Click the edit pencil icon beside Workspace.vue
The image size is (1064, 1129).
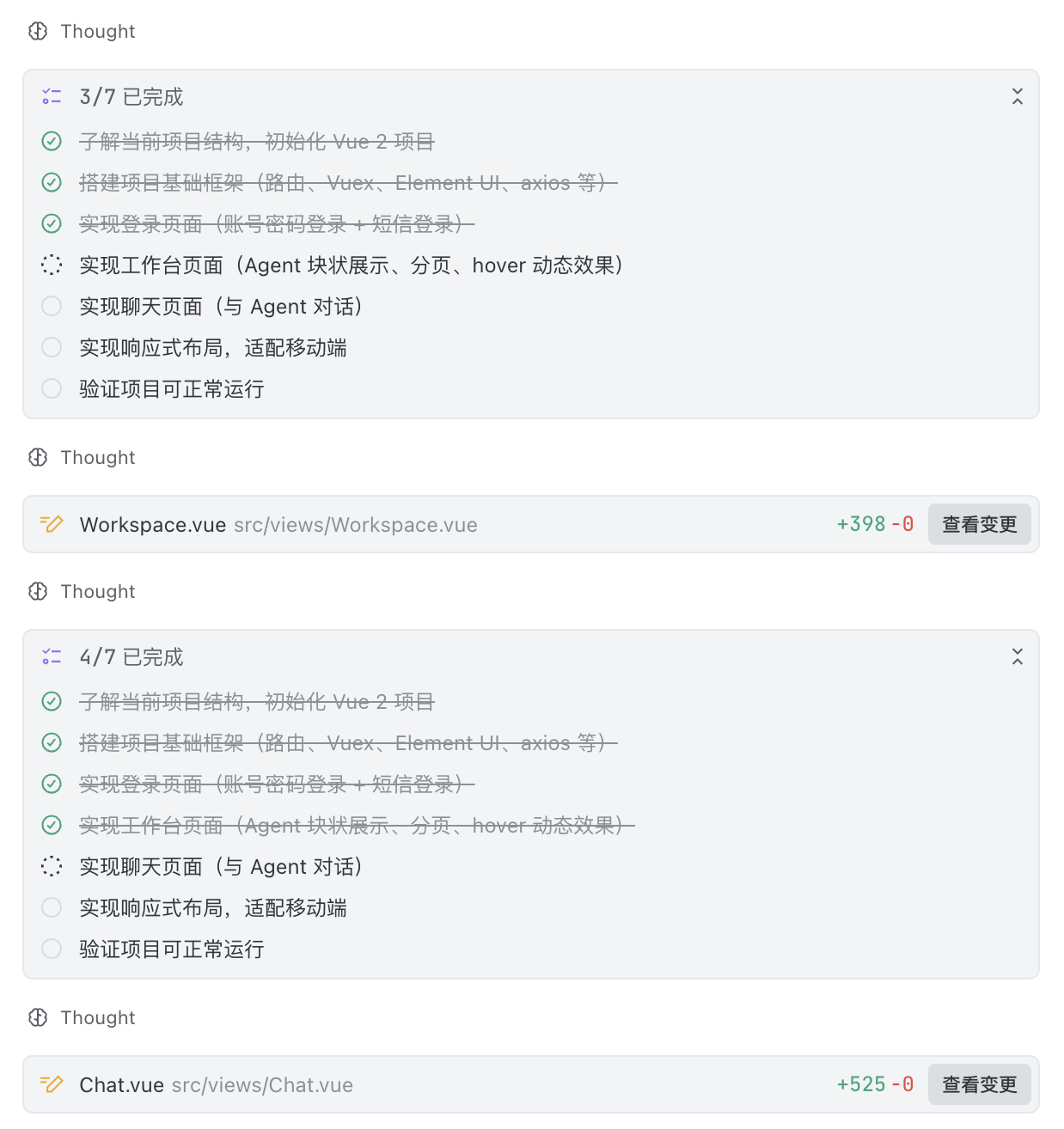52,524
